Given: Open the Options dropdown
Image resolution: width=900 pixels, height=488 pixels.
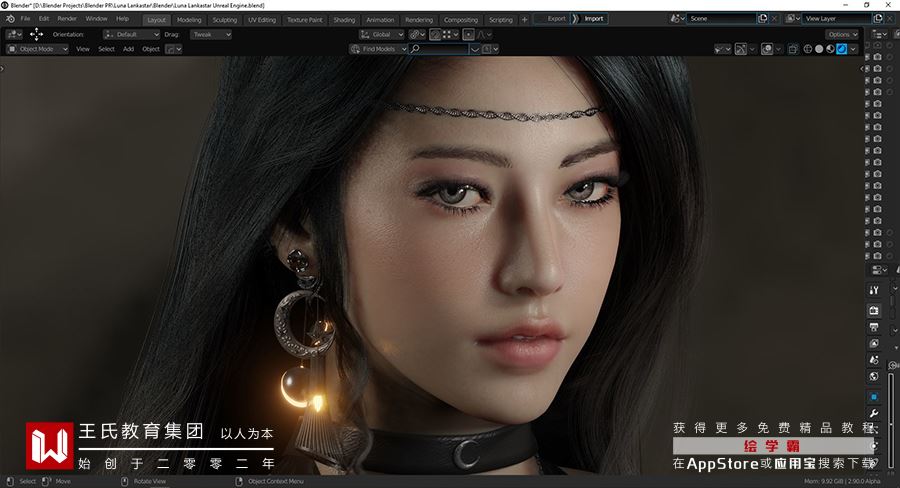Looking at the screenshot, I should (x=842, y=34).
